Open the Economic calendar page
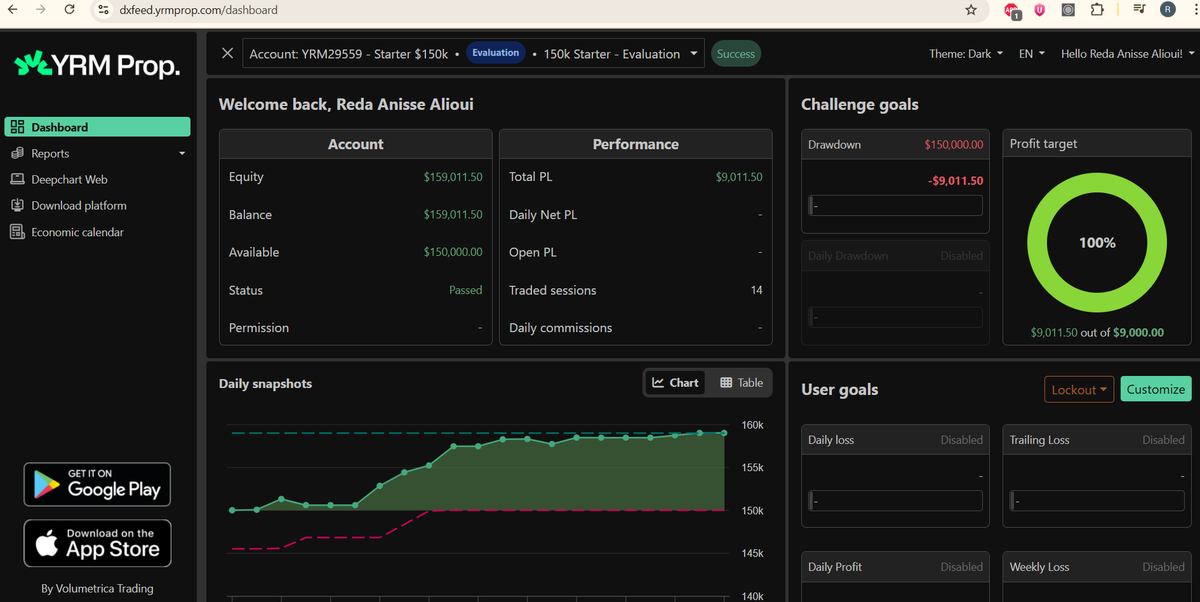The width and height of the screenshot is (1200, 602). (77, 232)
